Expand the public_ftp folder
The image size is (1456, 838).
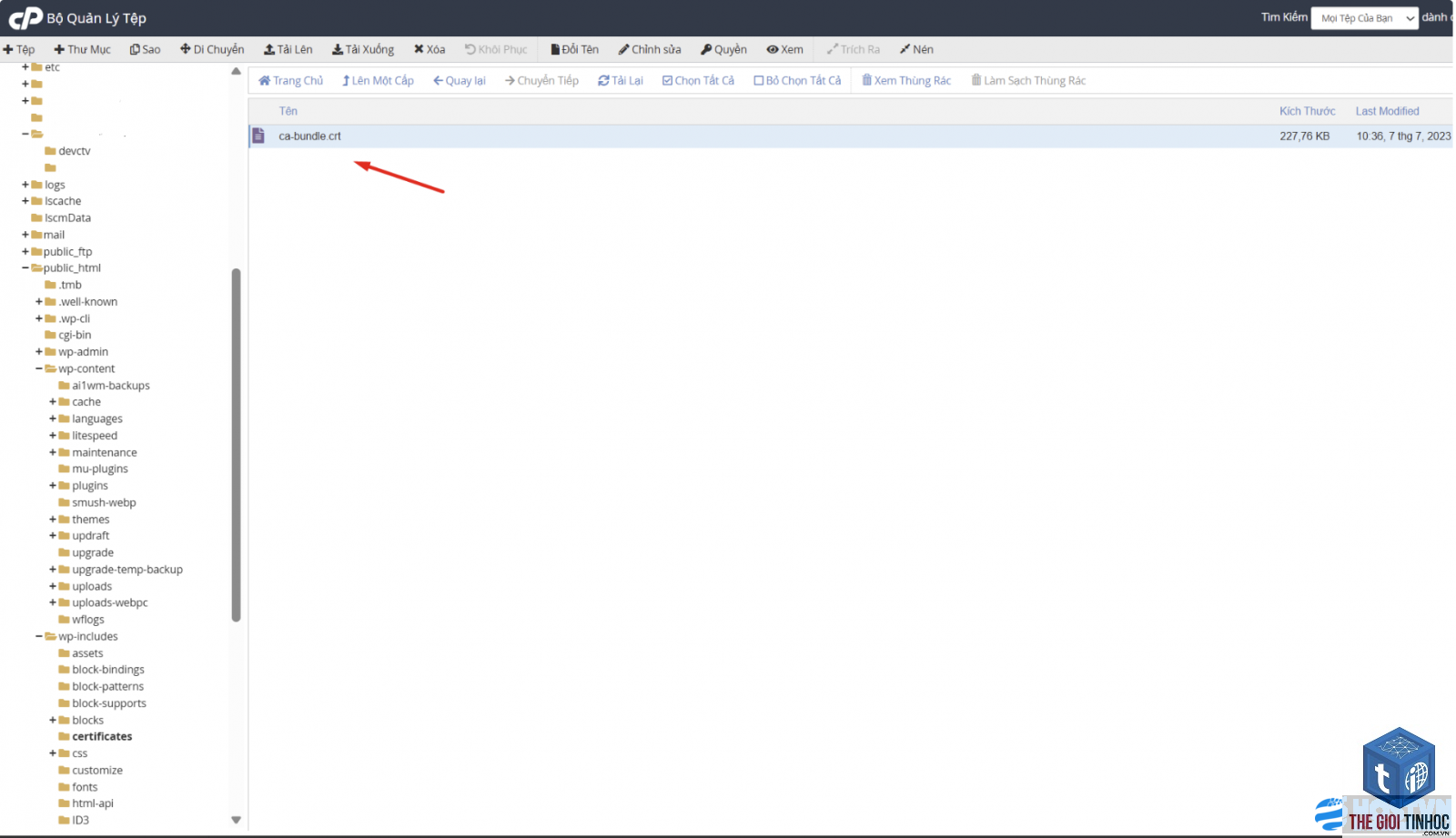[x=25, y=251]
